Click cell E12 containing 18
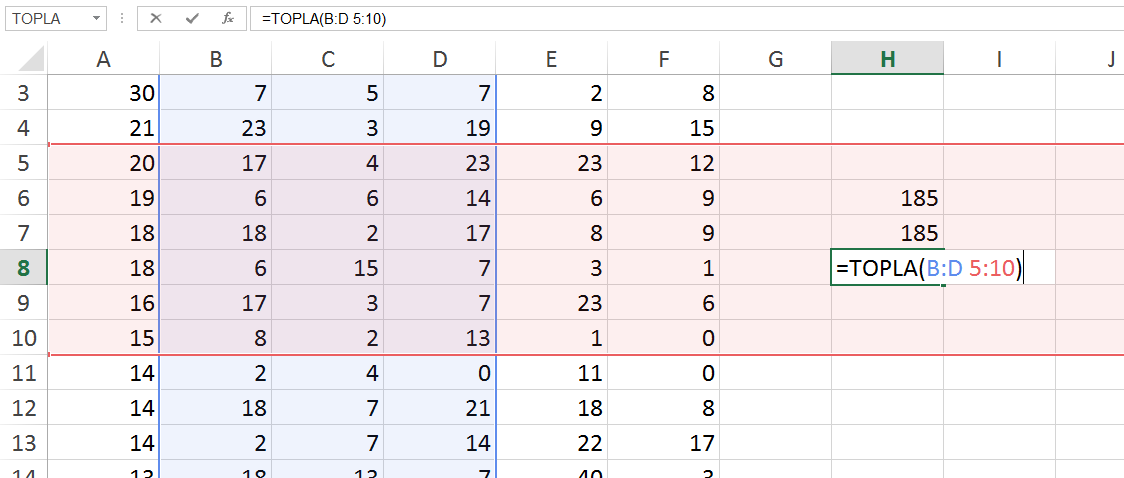1124x478 pixels. pyautogui.click(x=551, y=407)
